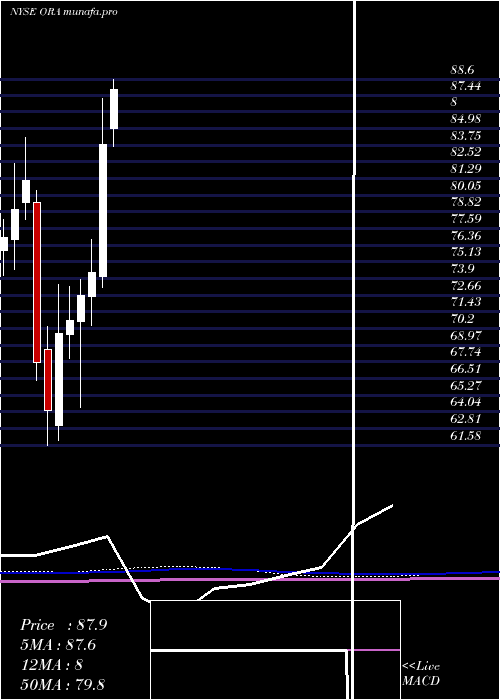Click the Live MACD label
The height and width of the screenshot is (700, 500).
(421, 674)
